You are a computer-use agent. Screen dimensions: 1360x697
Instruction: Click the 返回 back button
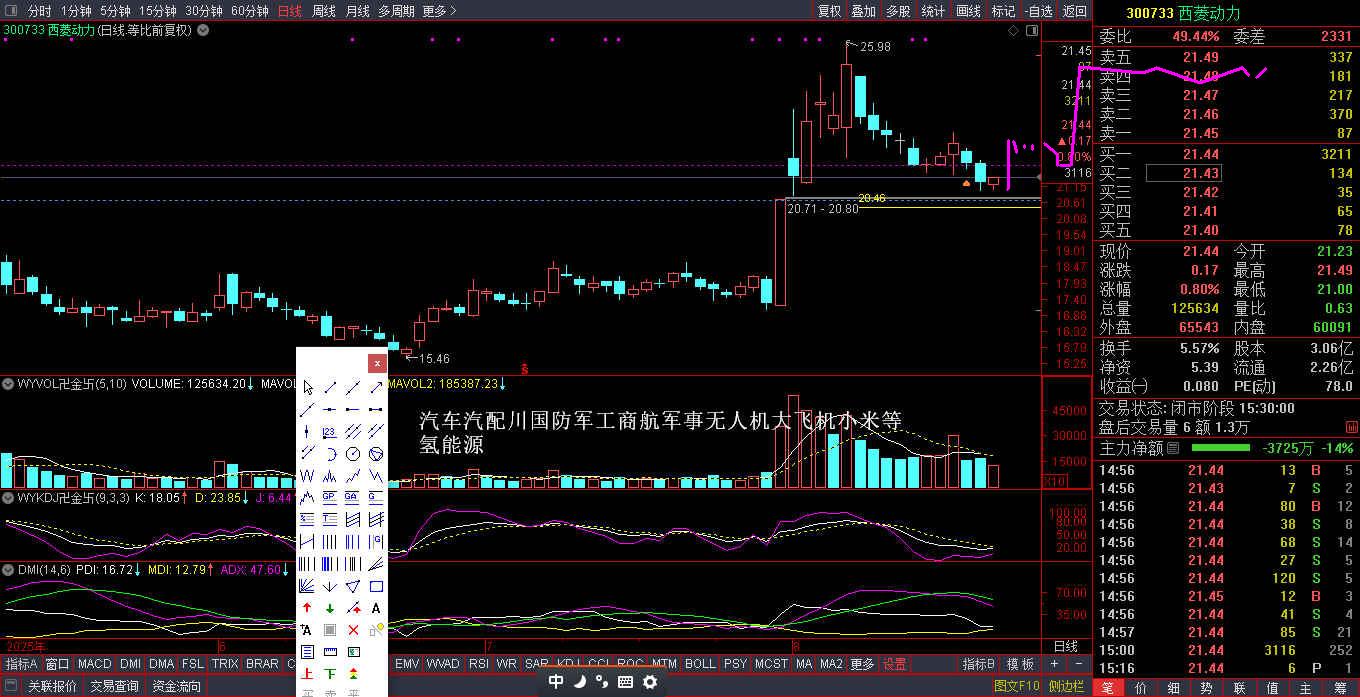click(1074, 11)
